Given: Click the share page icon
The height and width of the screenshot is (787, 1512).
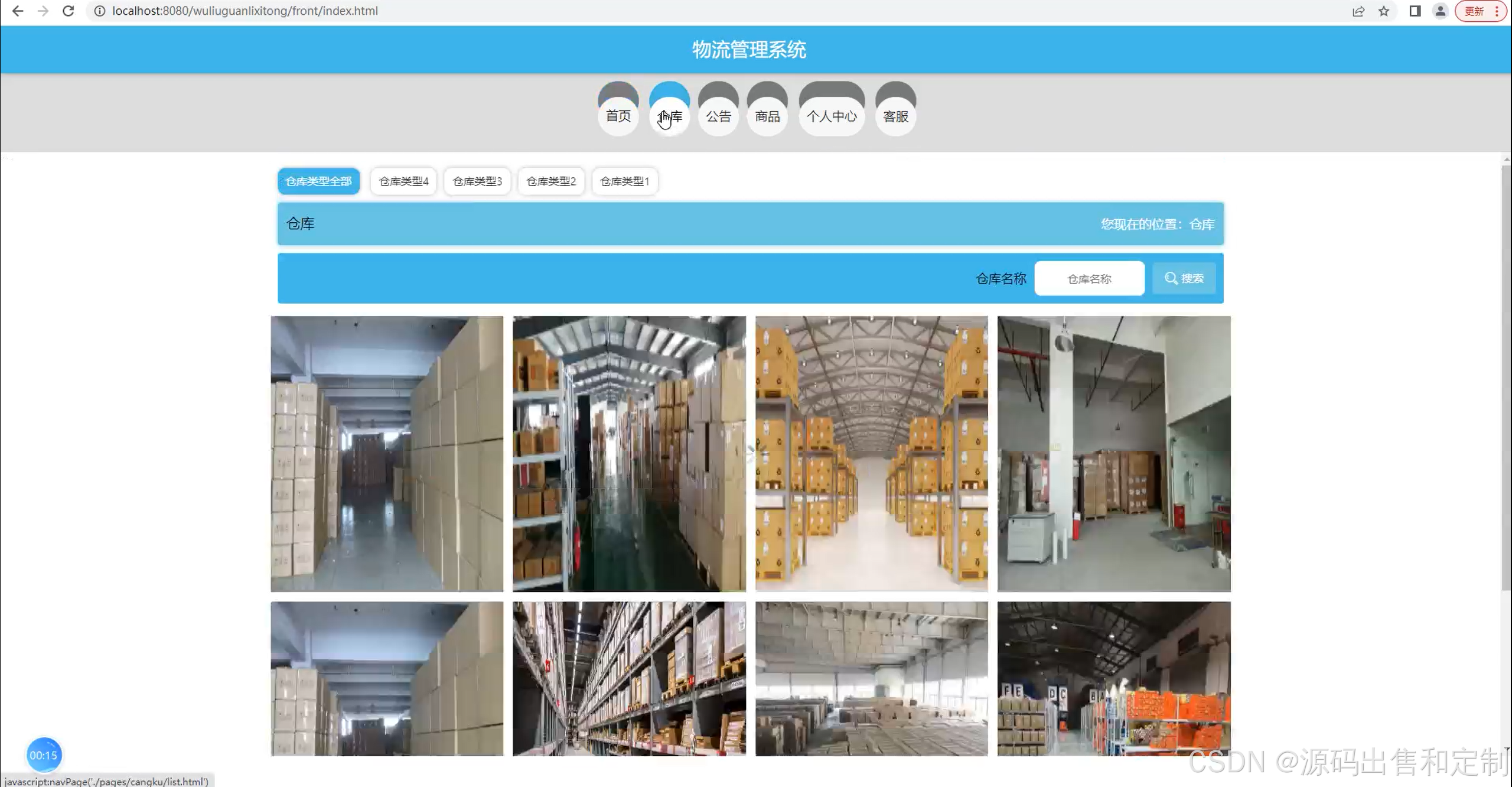Looking at the screenshot, I should [1358, 11].
